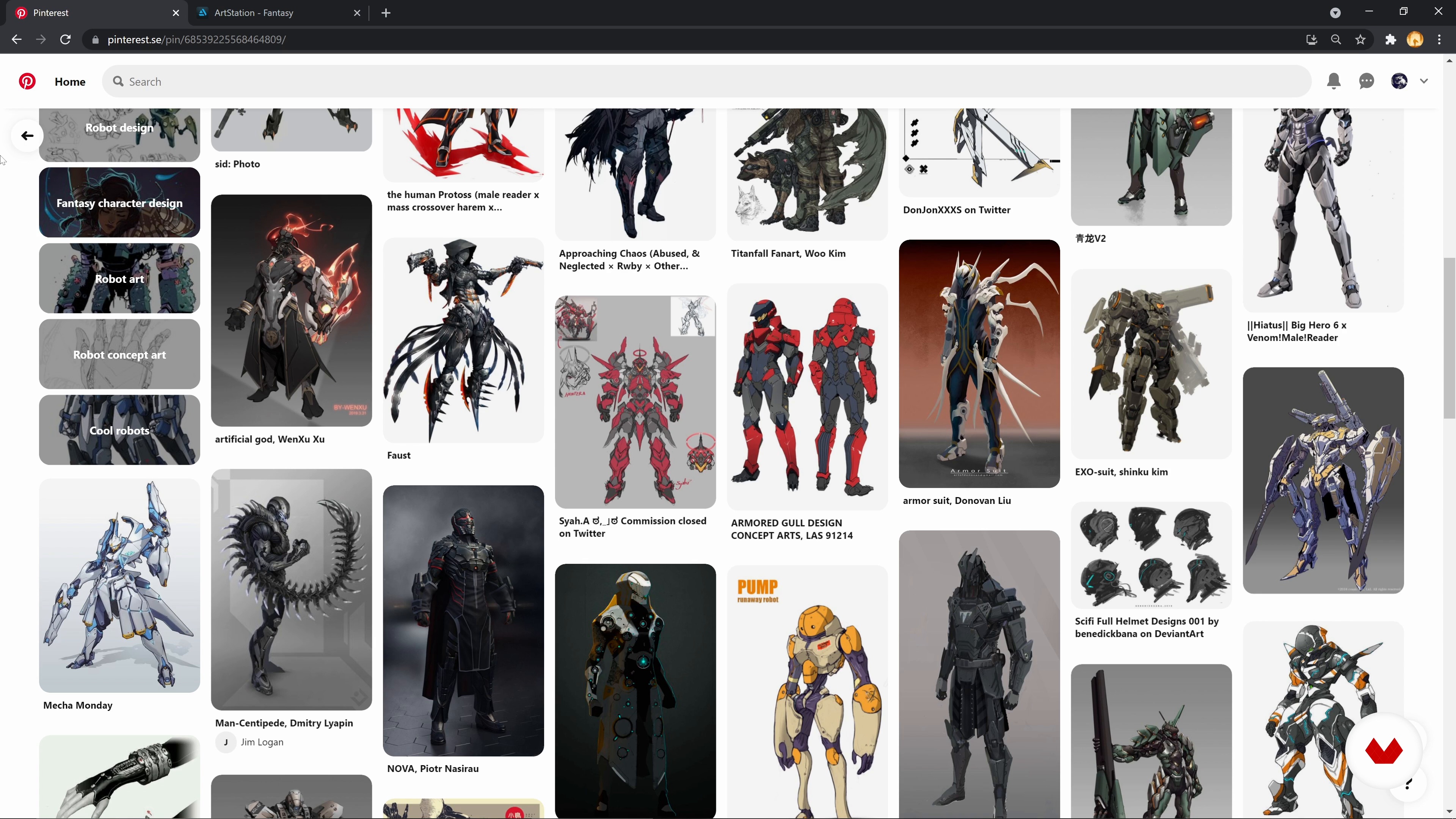Open the zoom magnifier icon in address bar

point(1336,39)
